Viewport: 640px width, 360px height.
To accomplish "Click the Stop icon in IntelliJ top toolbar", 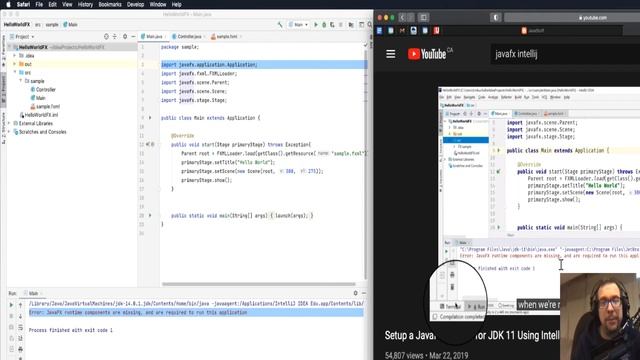I will point(341,25).
